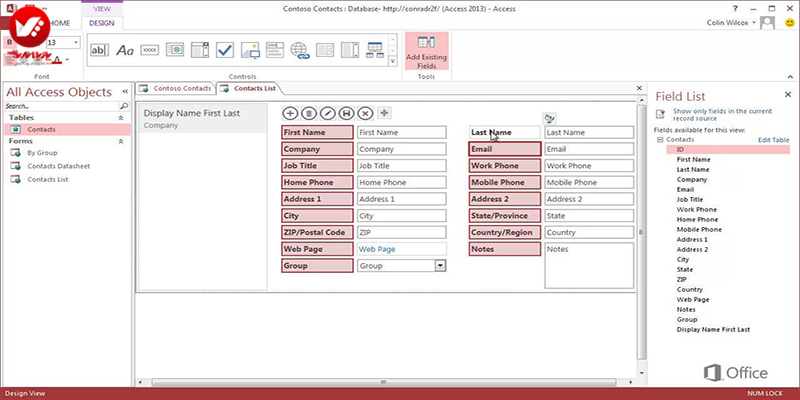The width and height of the screenshot is (800, 400).
Task: Select the Button control in Controls gallery
Action: coord(149,50)
